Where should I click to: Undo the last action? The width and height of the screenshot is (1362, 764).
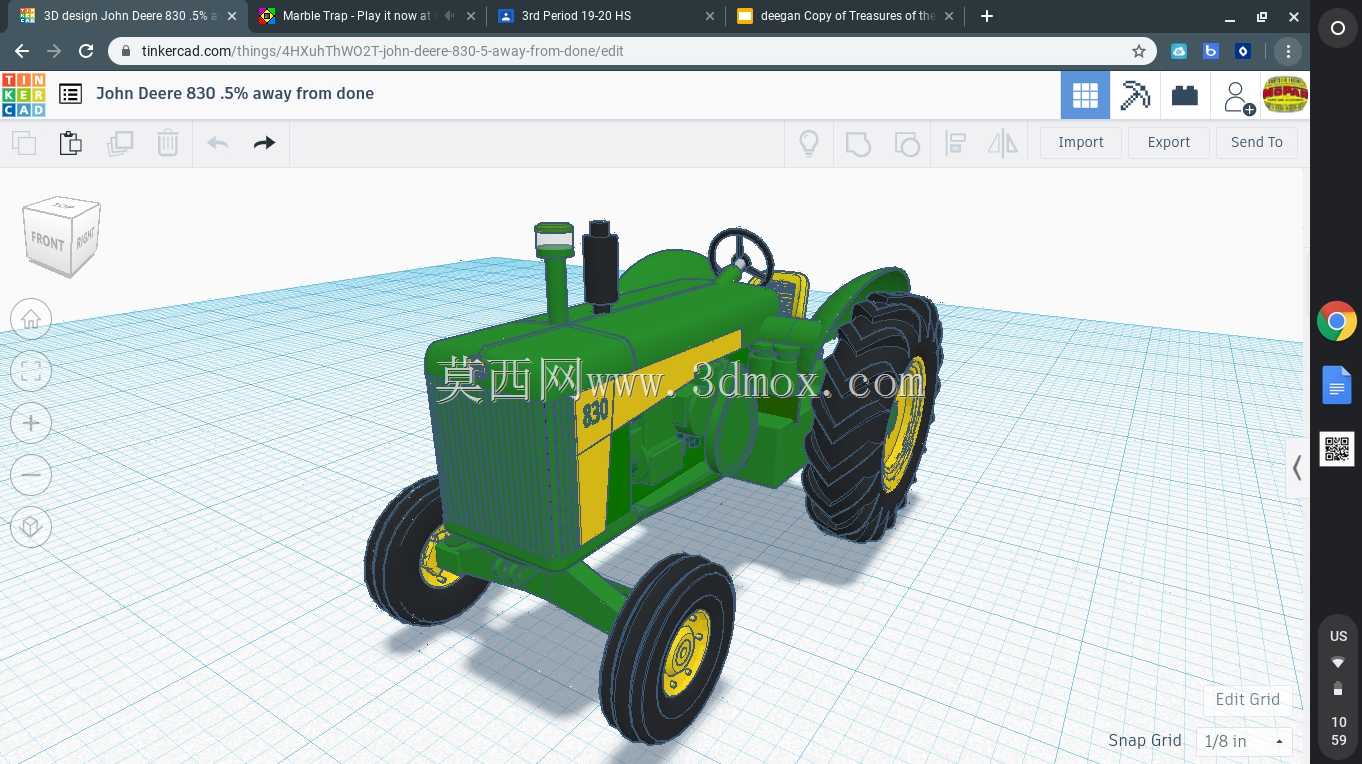(218, 143)
